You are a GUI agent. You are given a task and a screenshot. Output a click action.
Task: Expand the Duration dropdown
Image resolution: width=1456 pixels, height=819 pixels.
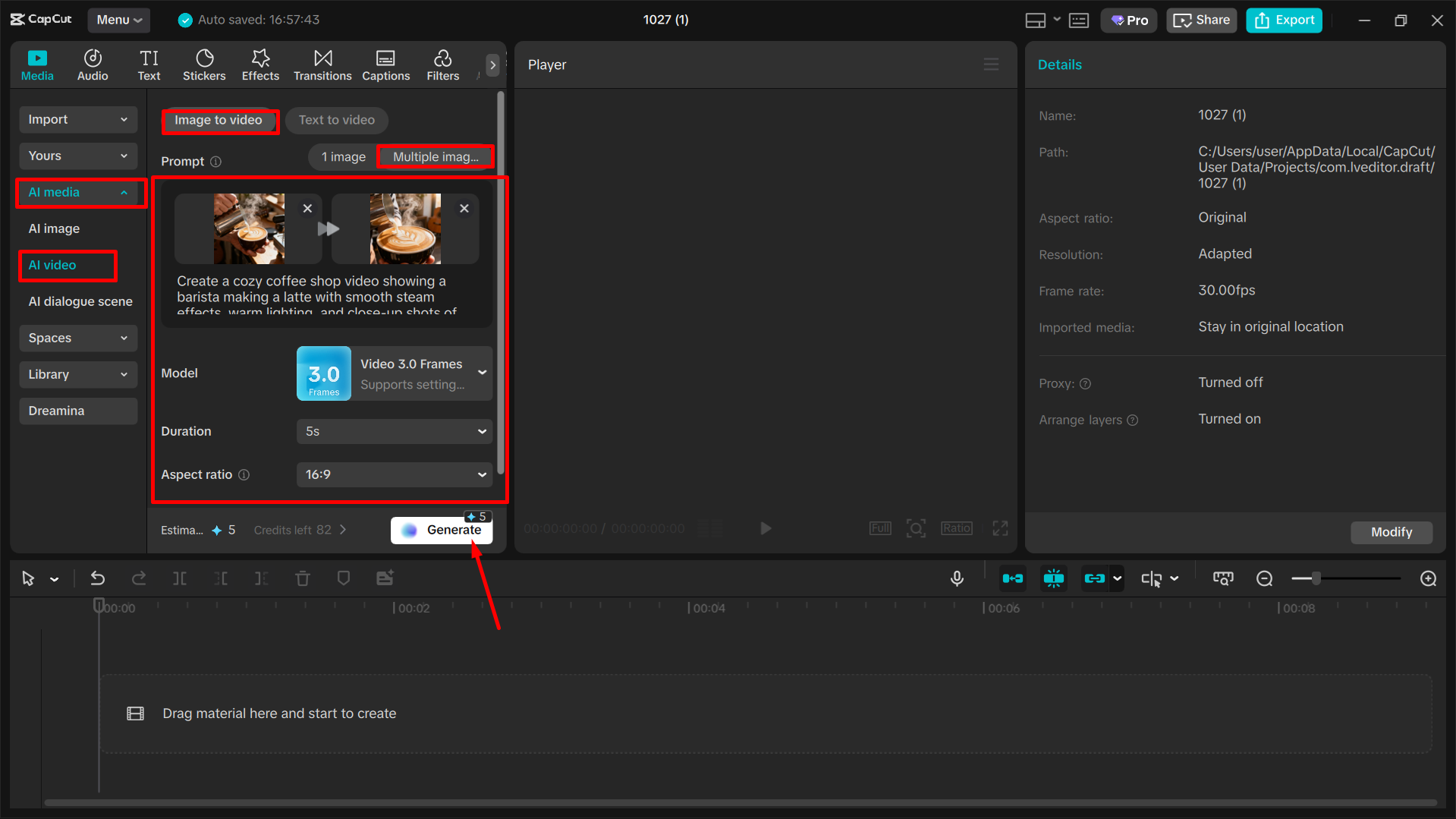click(x=394, y=431)
